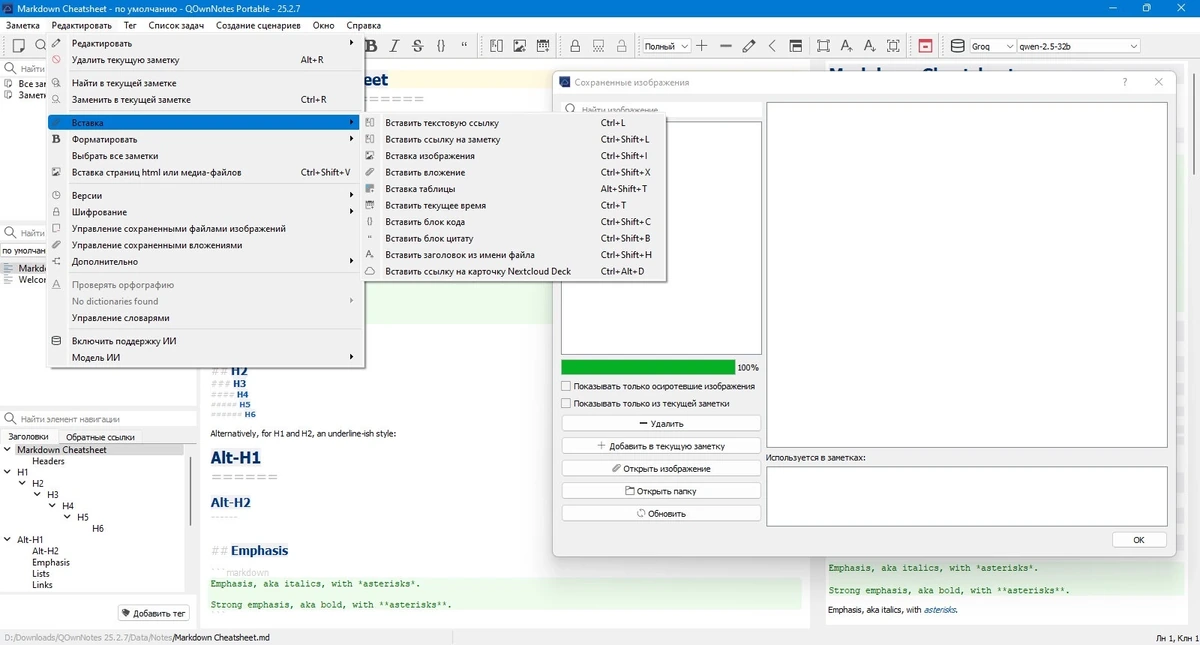Click the AI database icon before Groq
Viewport: 1200px width, 645px height.
(957, 46)
